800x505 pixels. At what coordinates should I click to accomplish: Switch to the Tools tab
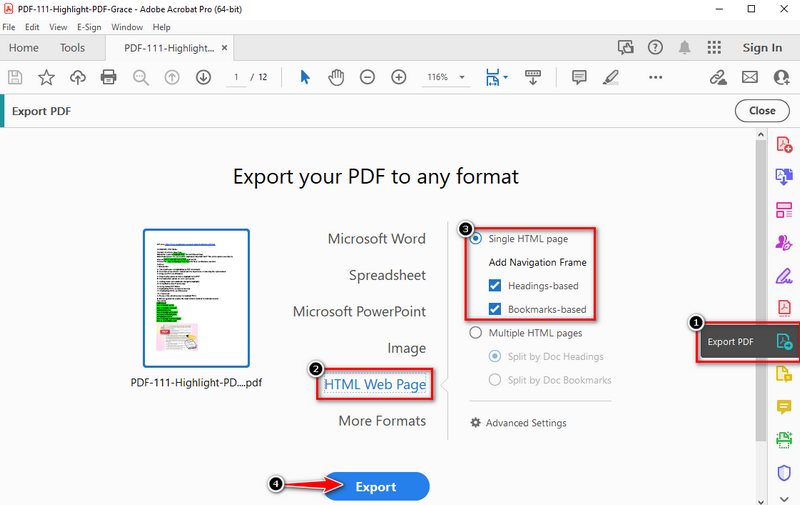point(72,47)
